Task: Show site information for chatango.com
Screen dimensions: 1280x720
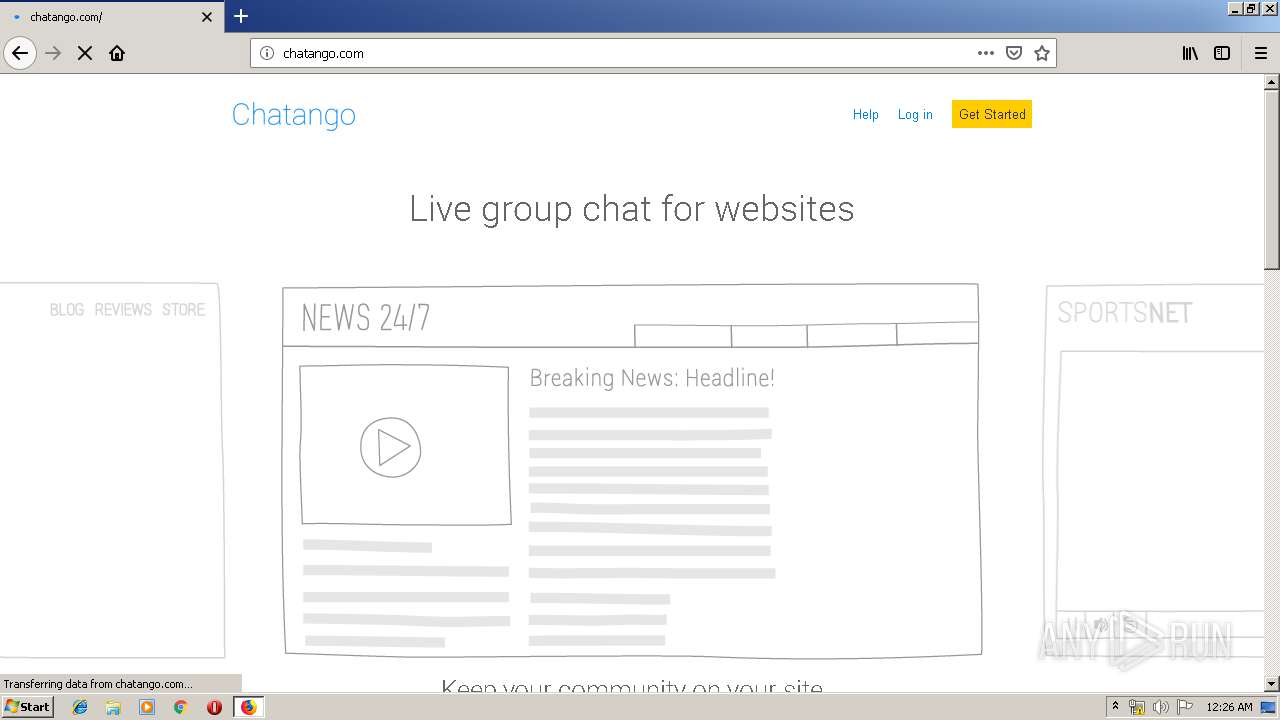Action: click(267, 53)
